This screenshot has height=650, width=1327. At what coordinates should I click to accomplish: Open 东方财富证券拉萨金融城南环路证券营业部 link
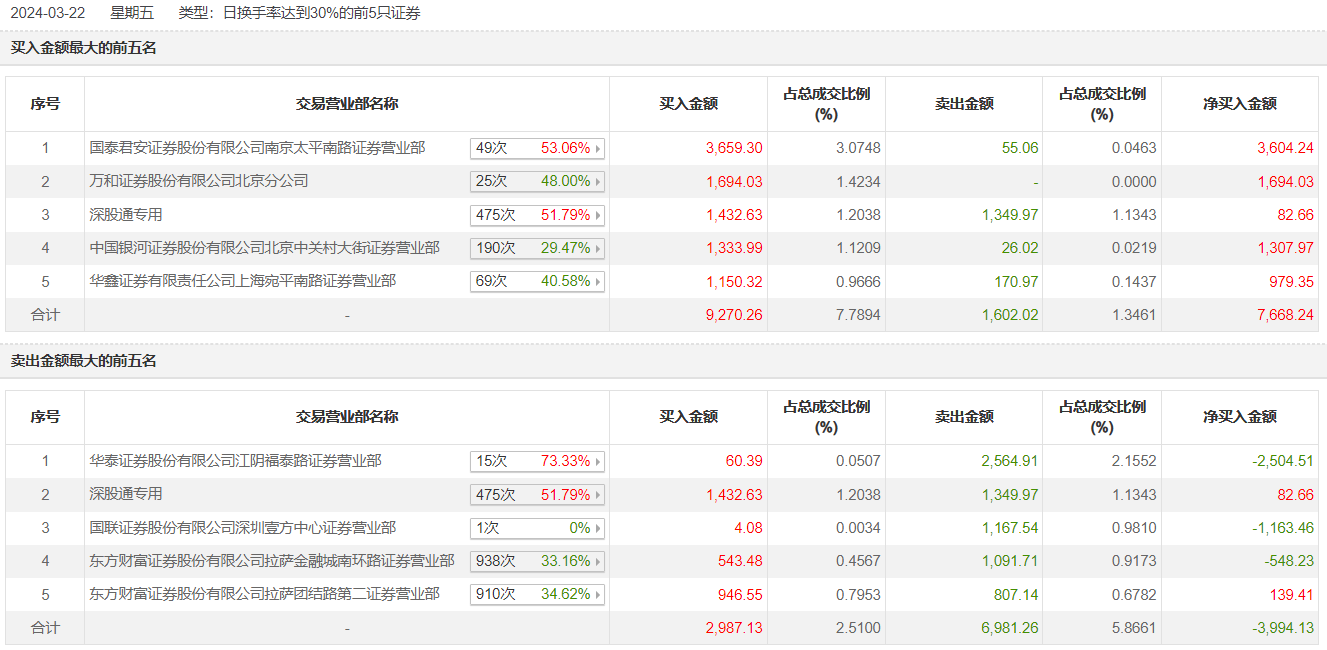click(x=271, y=561)
